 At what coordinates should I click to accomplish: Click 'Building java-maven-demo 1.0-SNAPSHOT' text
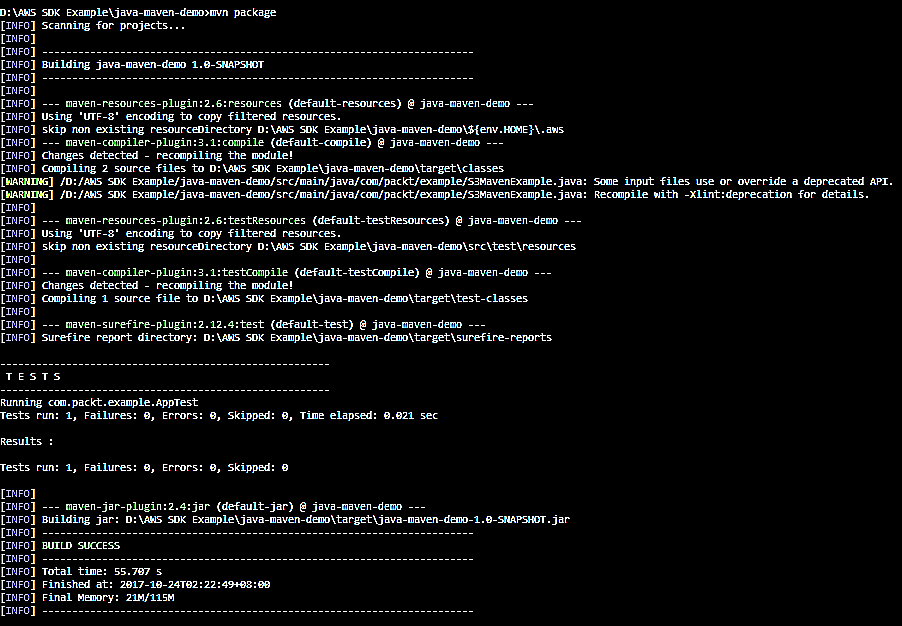tap(152, 64)
